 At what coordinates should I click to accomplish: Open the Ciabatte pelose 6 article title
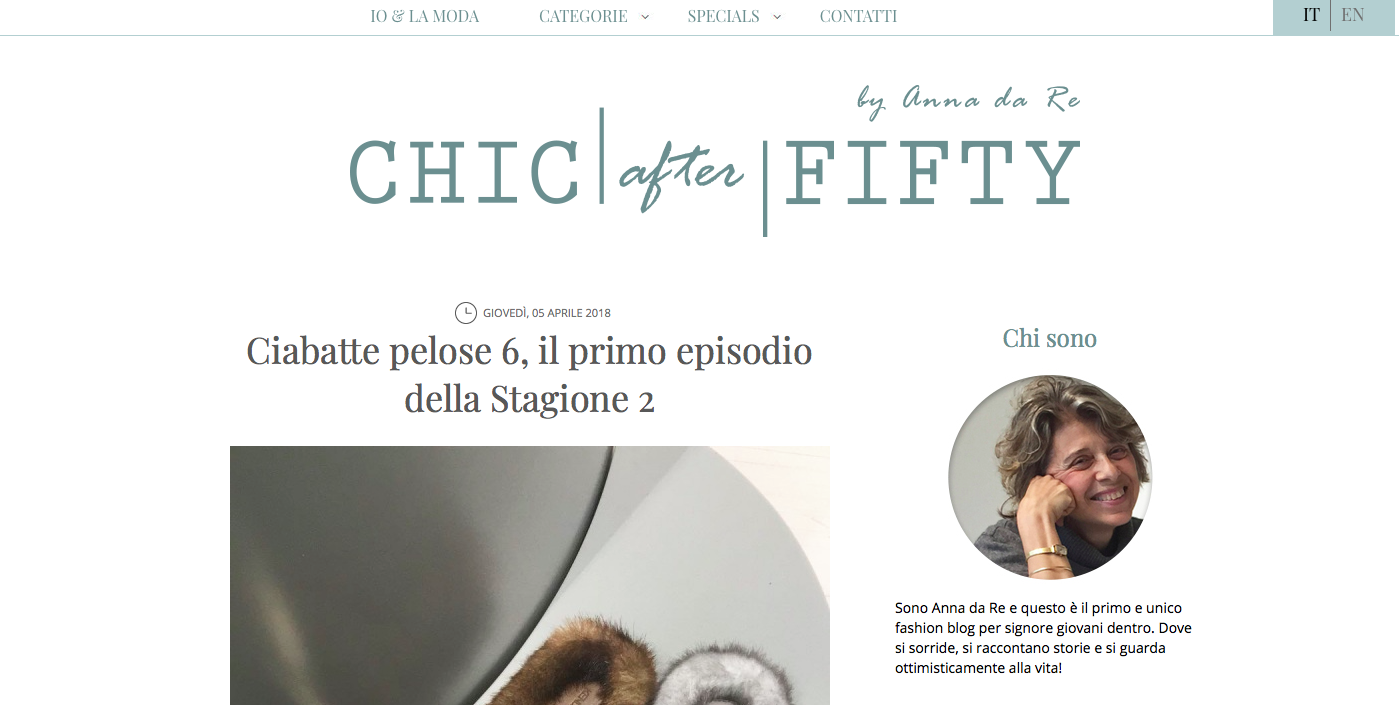[x=529, y=375]
